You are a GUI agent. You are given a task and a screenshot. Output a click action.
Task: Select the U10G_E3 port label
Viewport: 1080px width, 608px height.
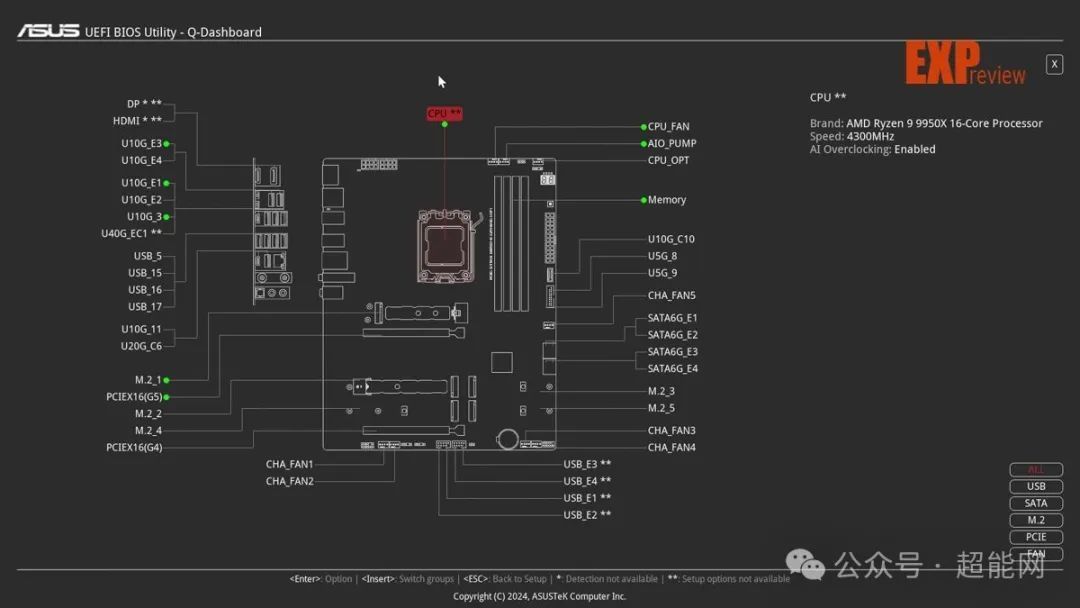coord(141,143)
